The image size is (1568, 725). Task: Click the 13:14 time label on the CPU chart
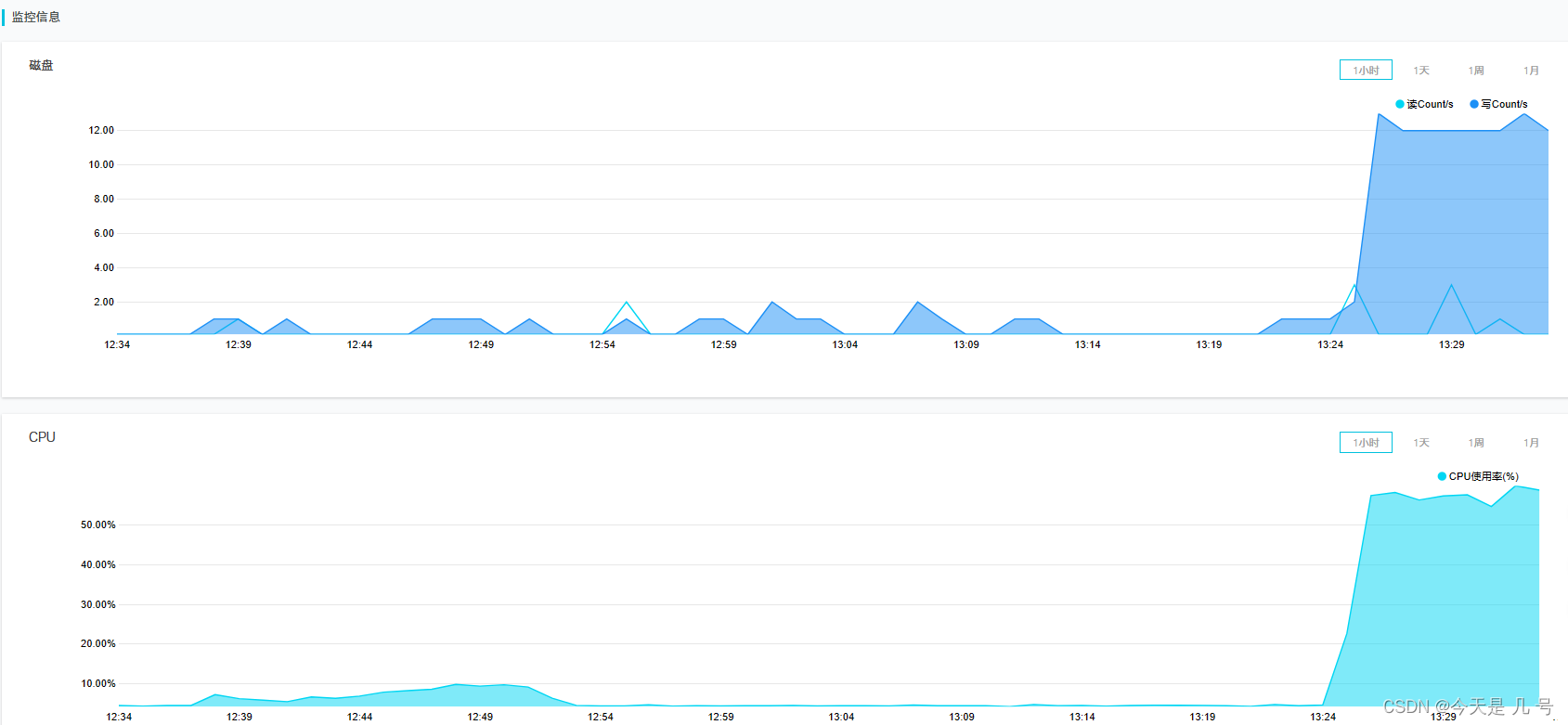(x=1082, y=717)
